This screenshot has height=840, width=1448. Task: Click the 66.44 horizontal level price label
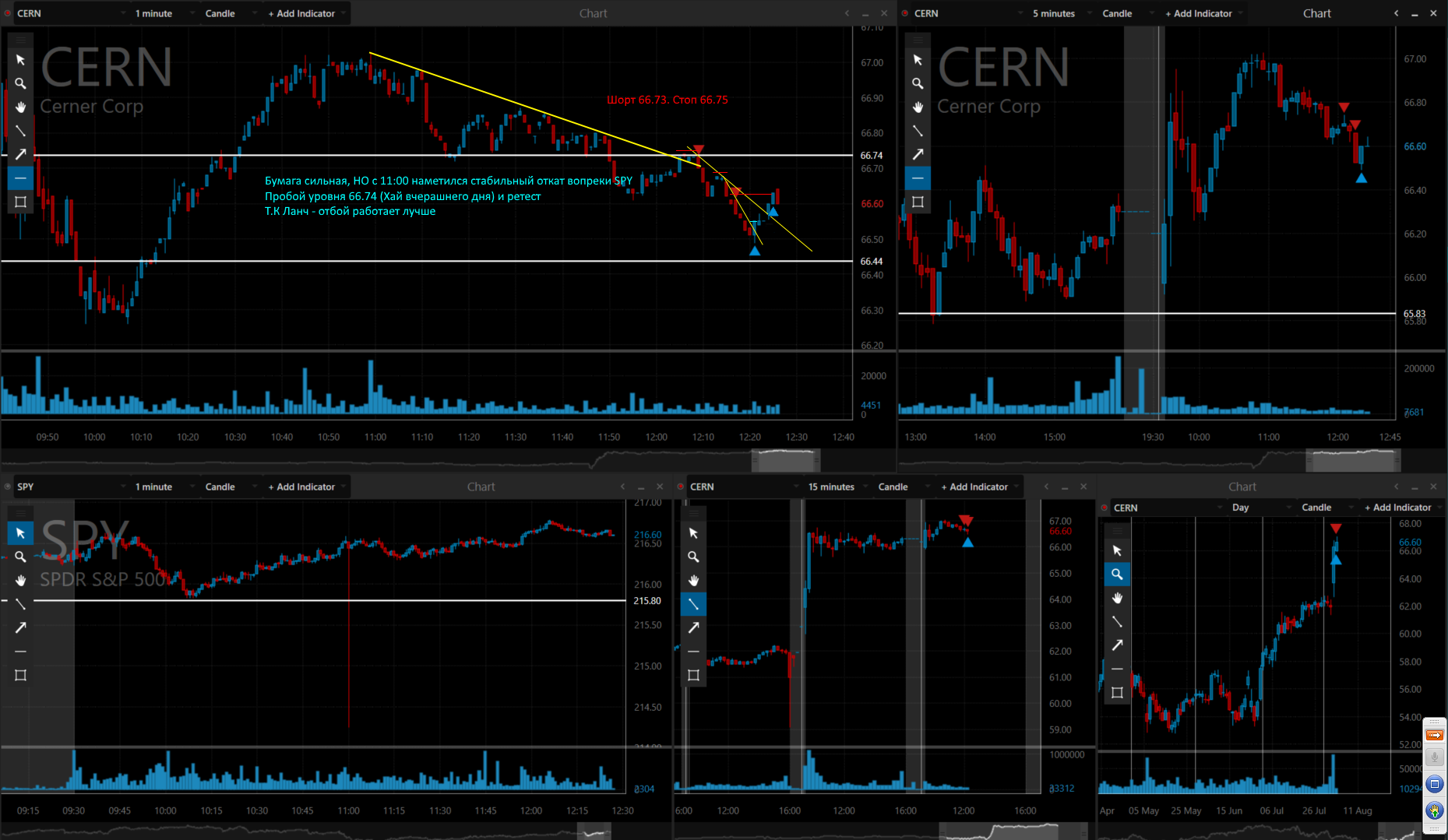871,262
